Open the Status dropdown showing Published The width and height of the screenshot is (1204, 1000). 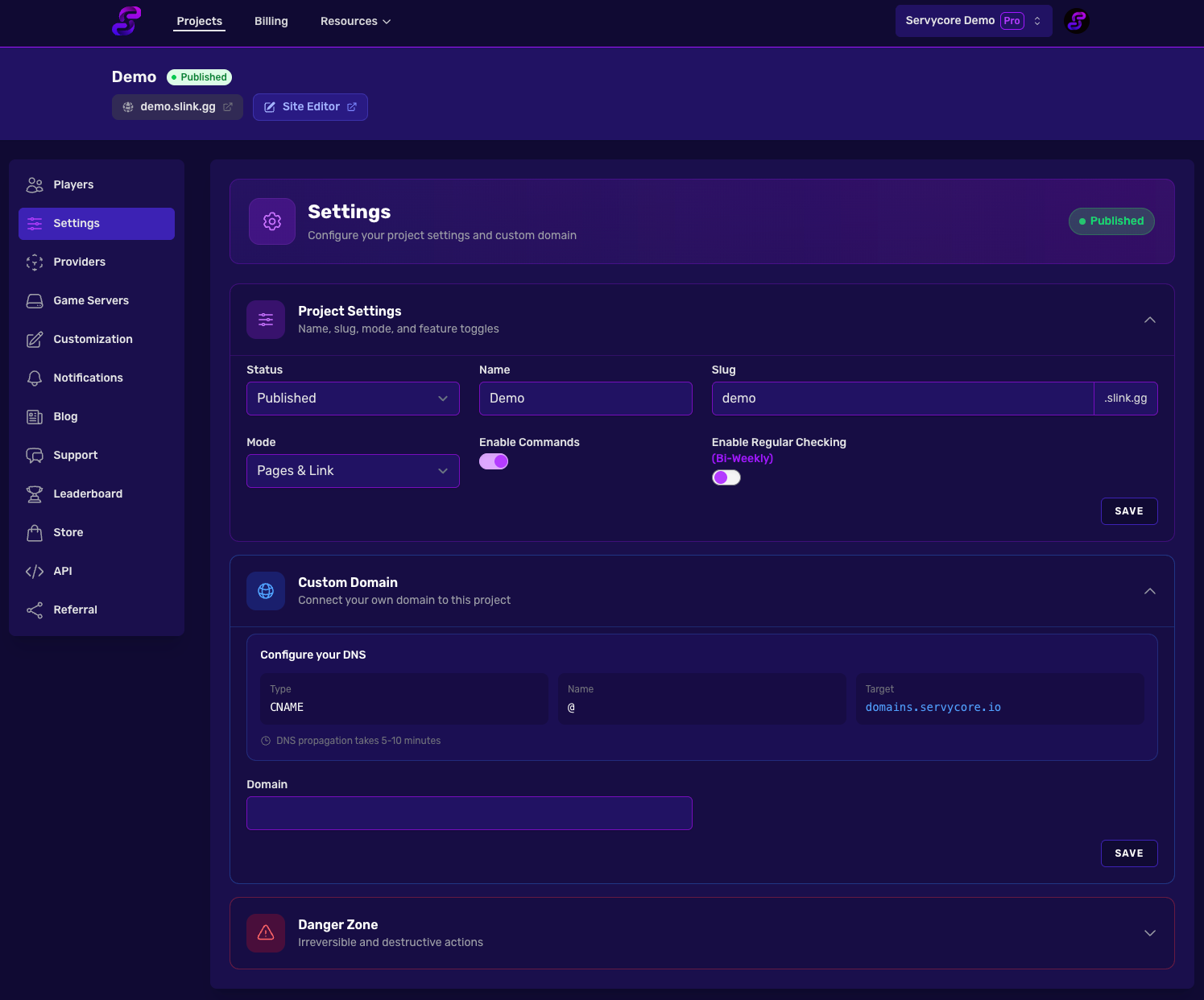point(353,398)
